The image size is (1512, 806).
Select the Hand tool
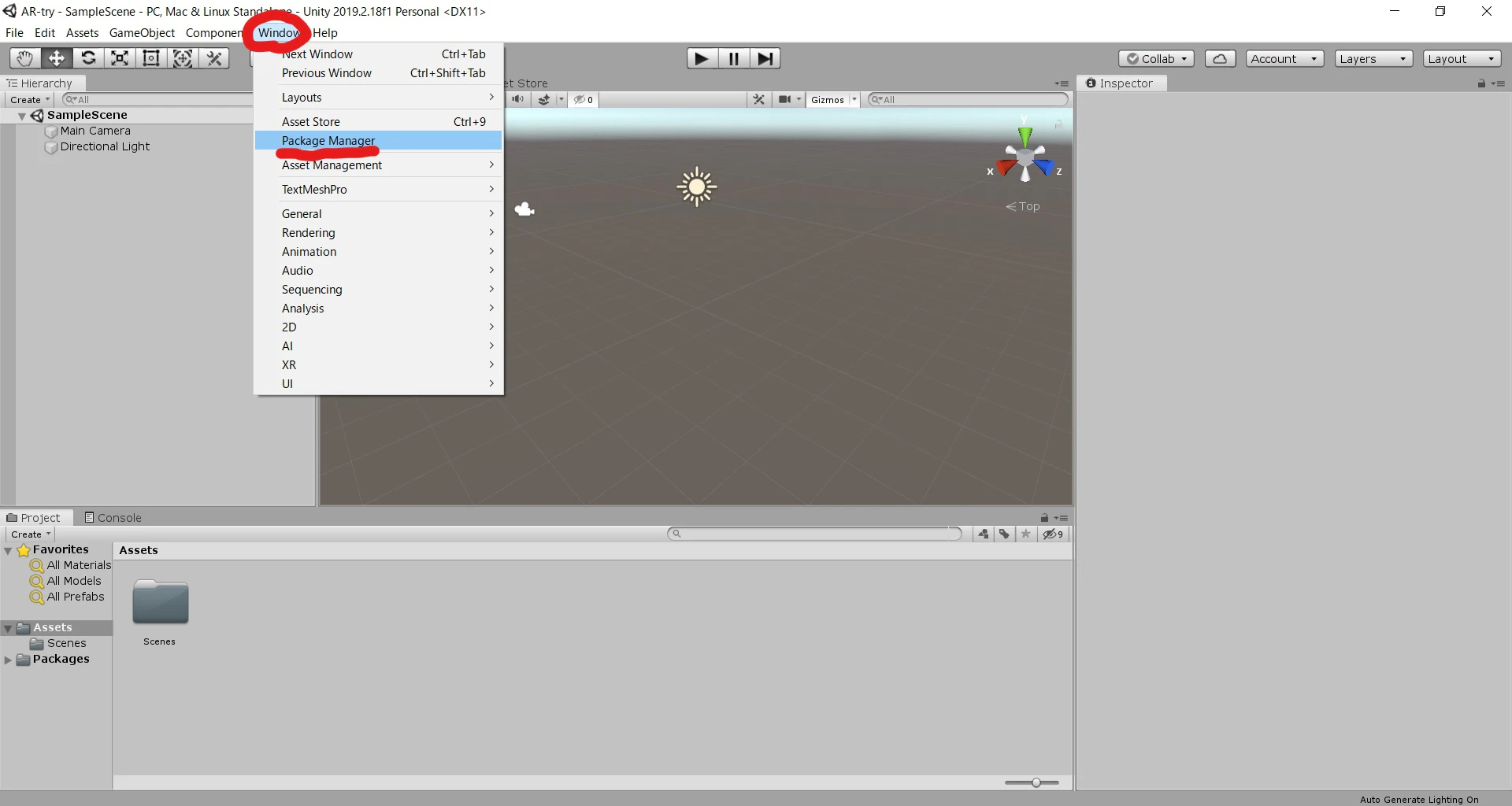pyautogui.click(x=24, y=58)
